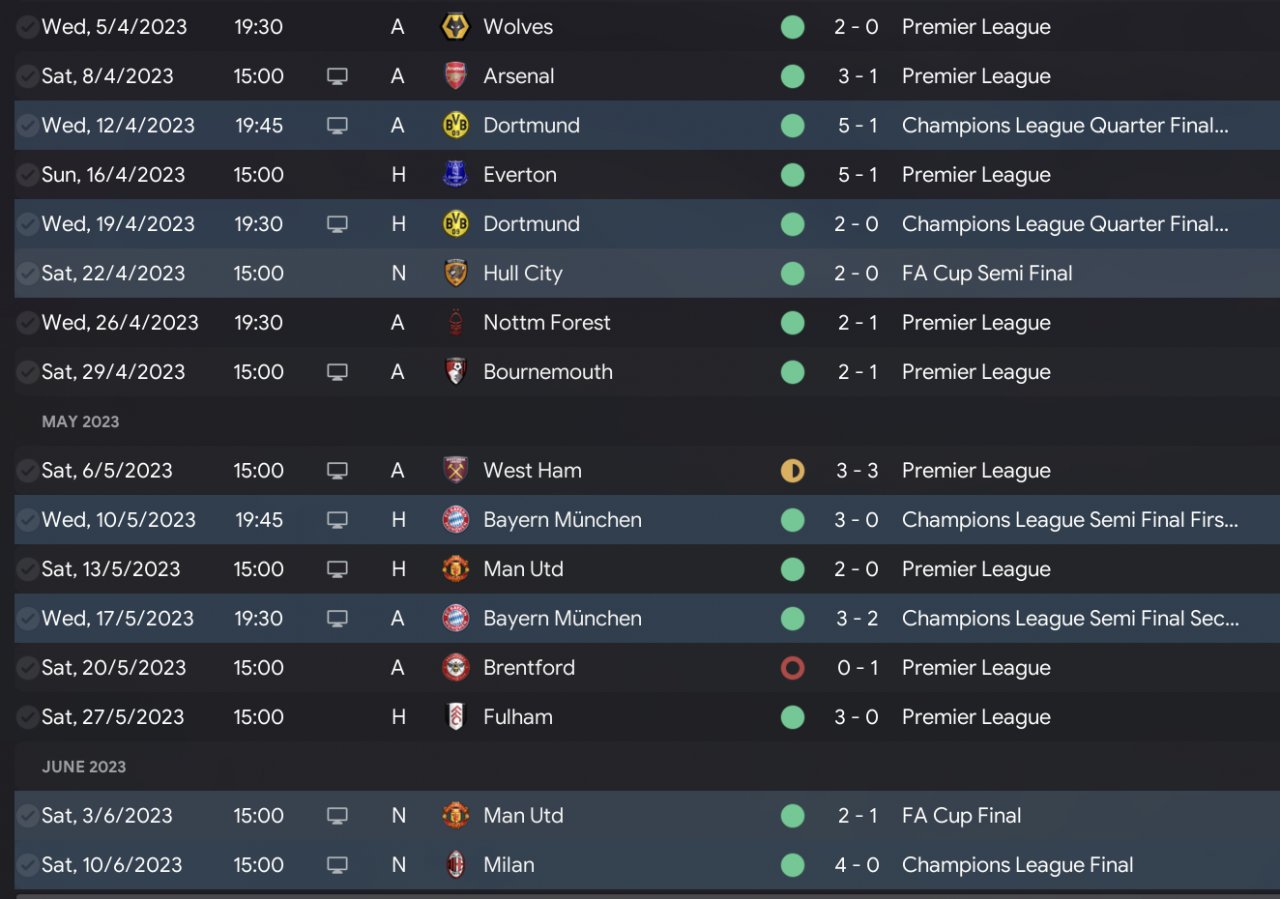
Task: Click the Arsenal club crest
Action: 455,76
